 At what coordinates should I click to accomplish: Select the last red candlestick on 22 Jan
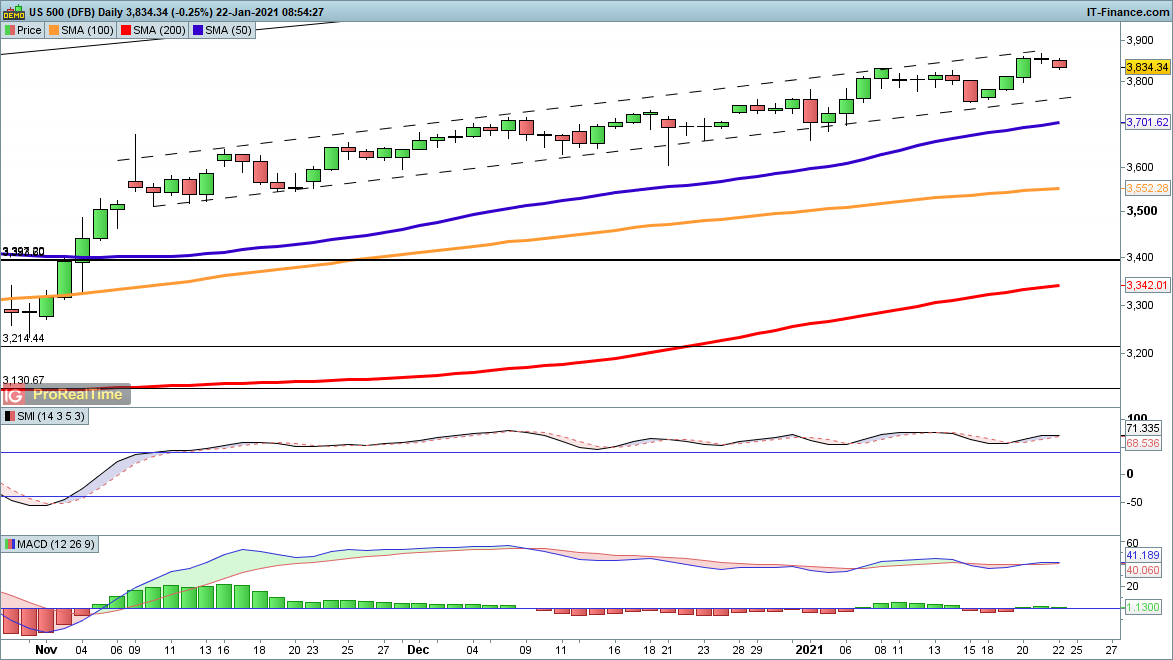click(1059, 64)
